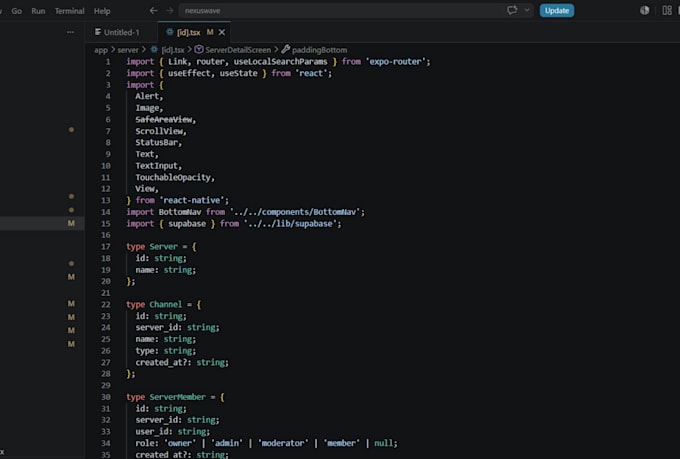680x459 pixels.
Task: Click the Channel type name on line 22
Action: coord(166,305)
